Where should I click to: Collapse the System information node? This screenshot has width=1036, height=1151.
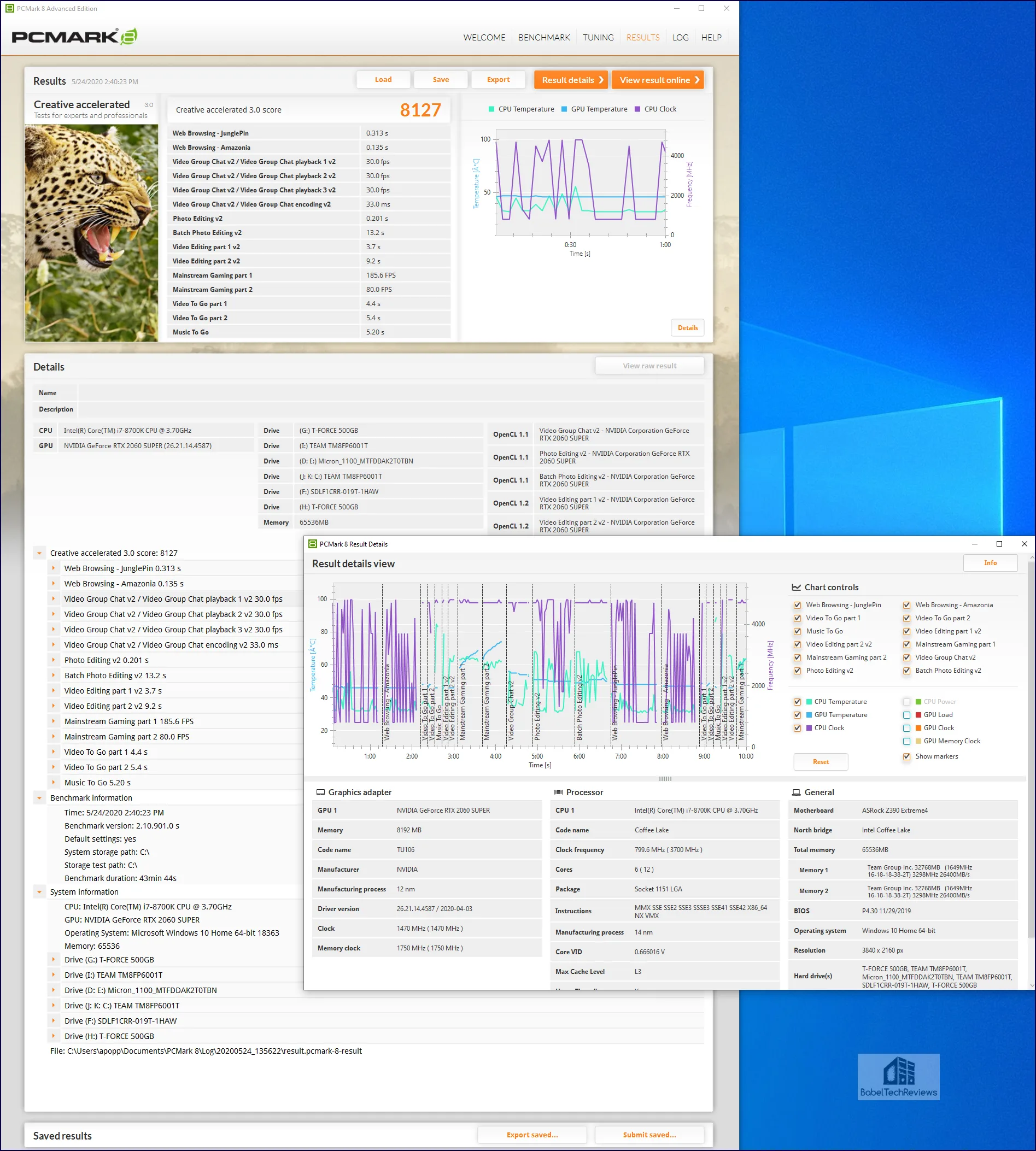39,891
